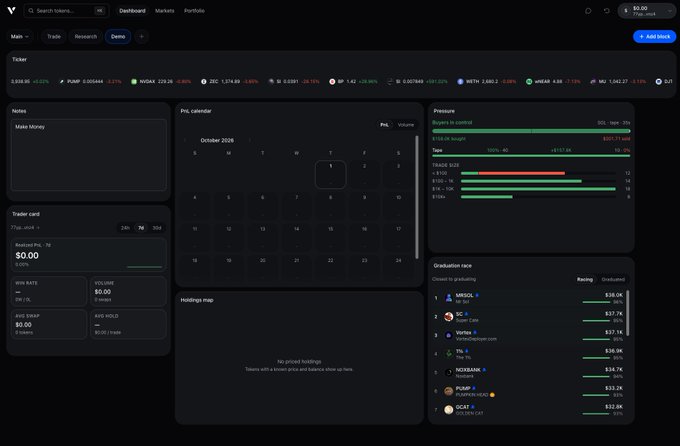Open the Dashboard menu
The width and height of the screenshot is (680, 446).
132,11
